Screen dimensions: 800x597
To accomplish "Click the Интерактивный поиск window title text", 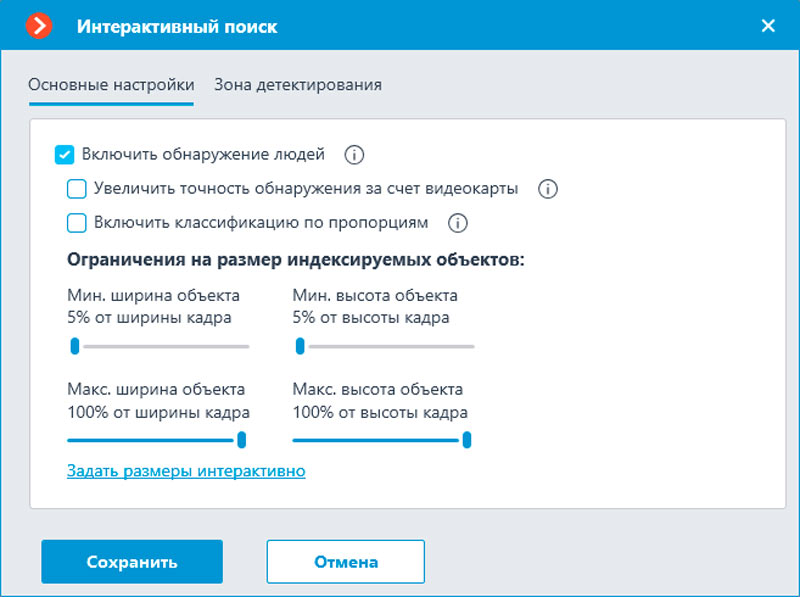I will [x=177, y=27].
